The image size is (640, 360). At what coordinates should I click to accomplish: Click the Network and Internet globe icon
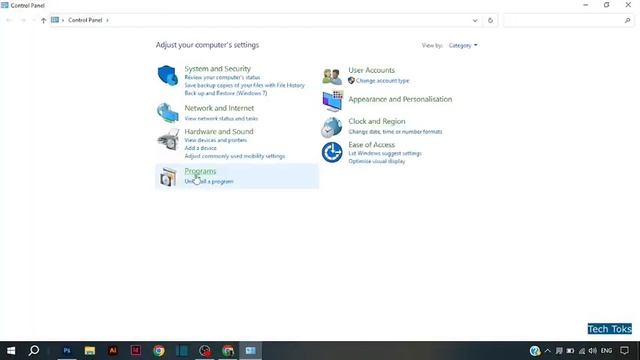coord(168,113)
